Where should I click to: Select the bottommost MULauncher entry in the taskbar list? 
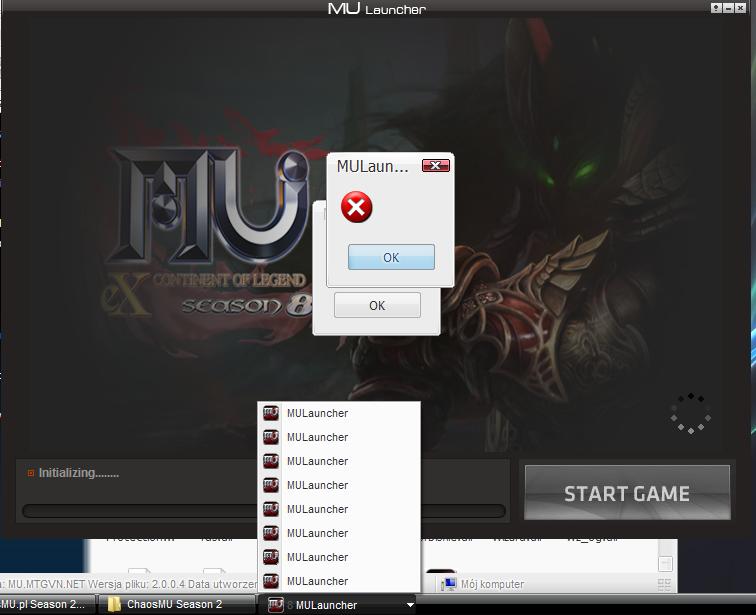point(339,581)
